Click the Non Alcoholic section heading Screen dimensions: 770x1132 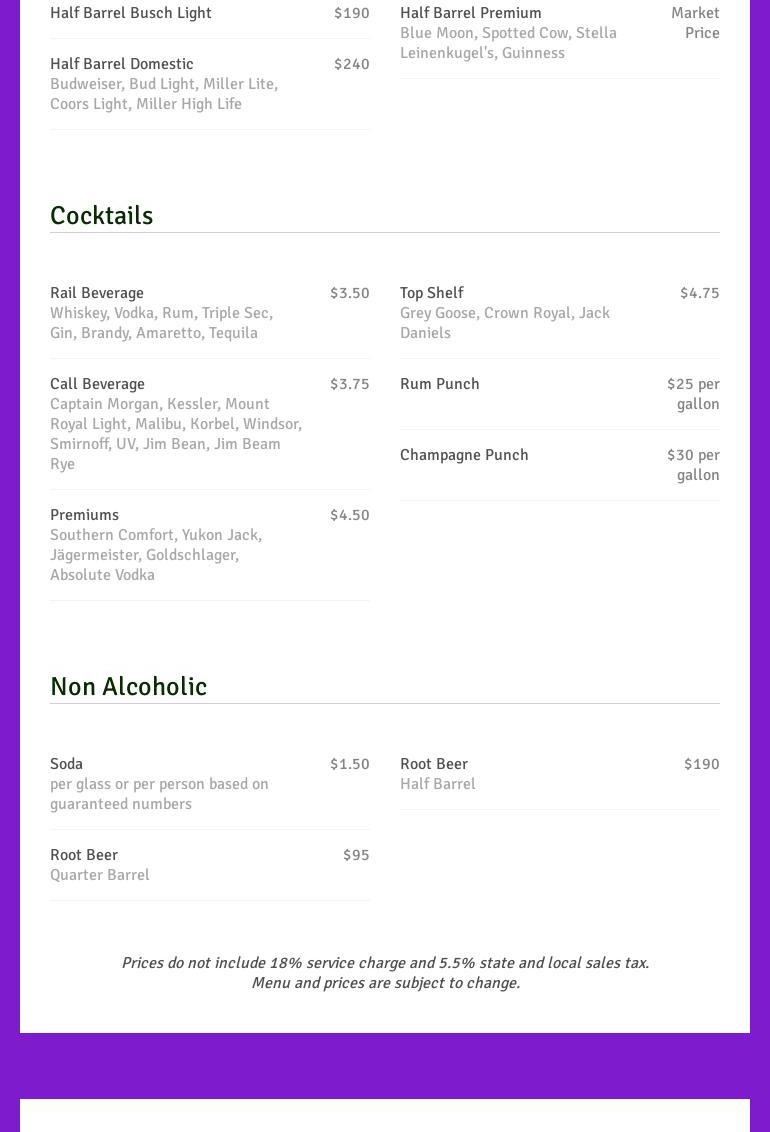128,687
